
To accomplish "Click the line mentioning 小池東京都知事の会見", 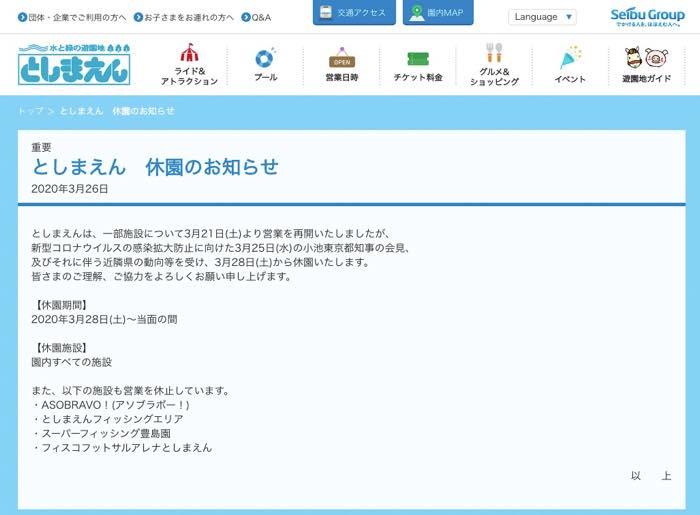I will [221, 248].
